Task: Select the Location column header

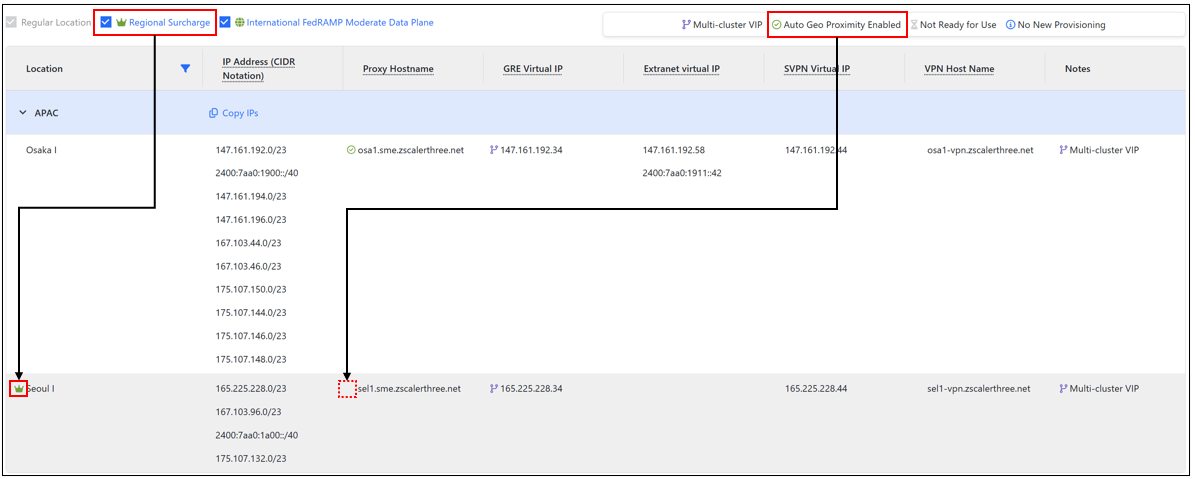Action: 44,69
